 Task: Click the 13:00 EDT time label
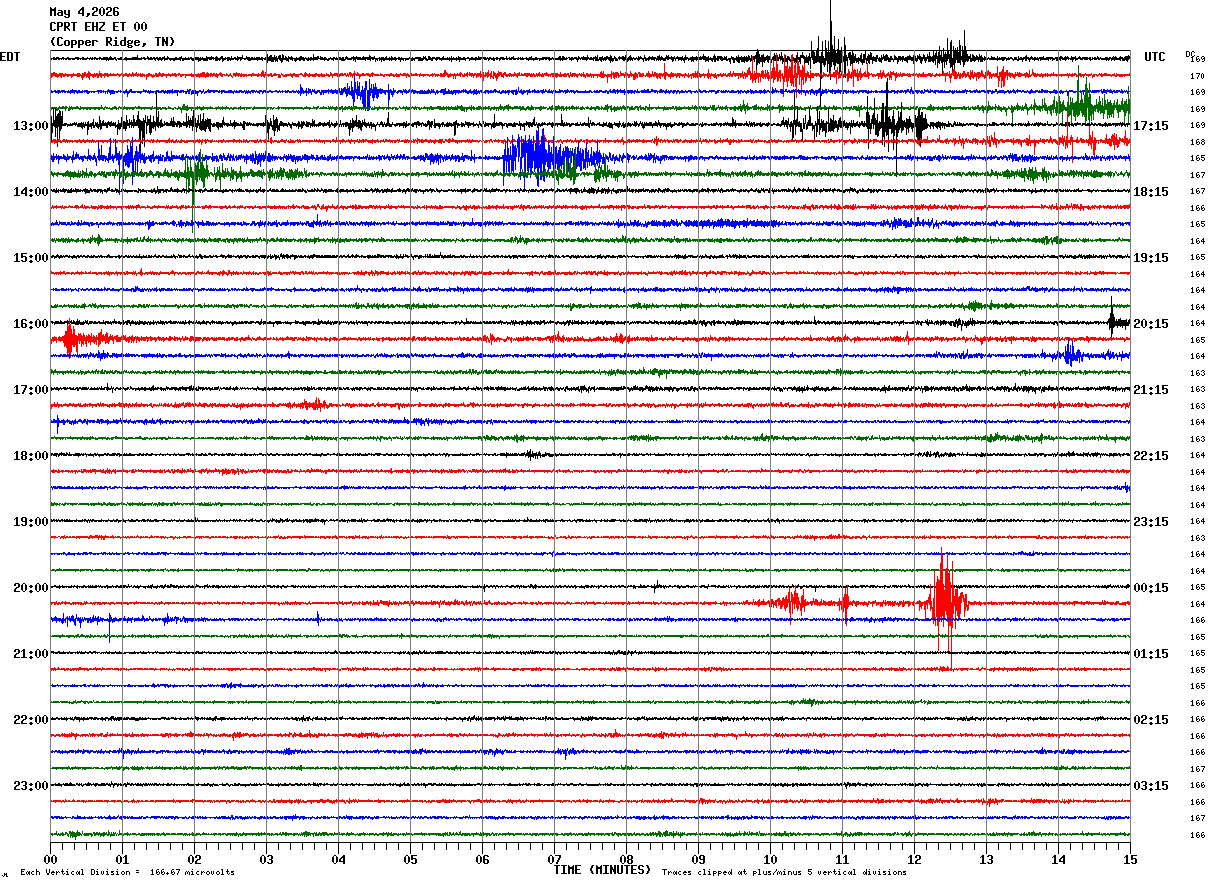pos(30,126)
